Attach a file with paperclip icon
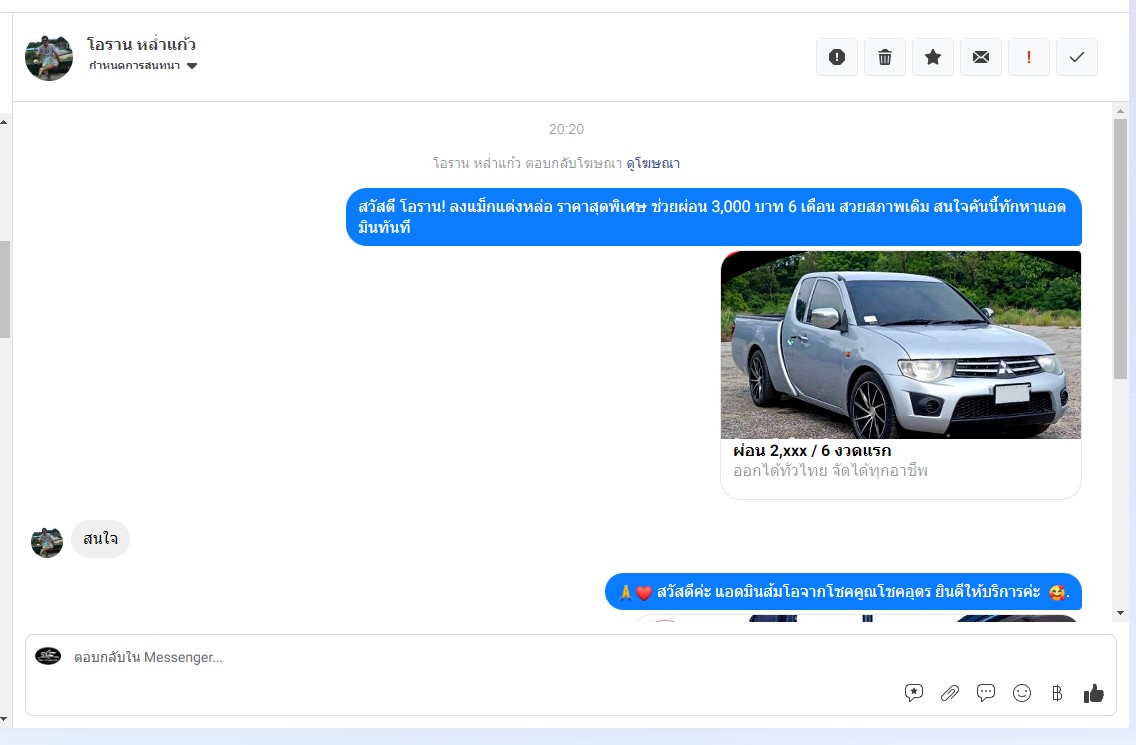The height and width of the screenshot is (745, 1136). (x=950, y=692)
